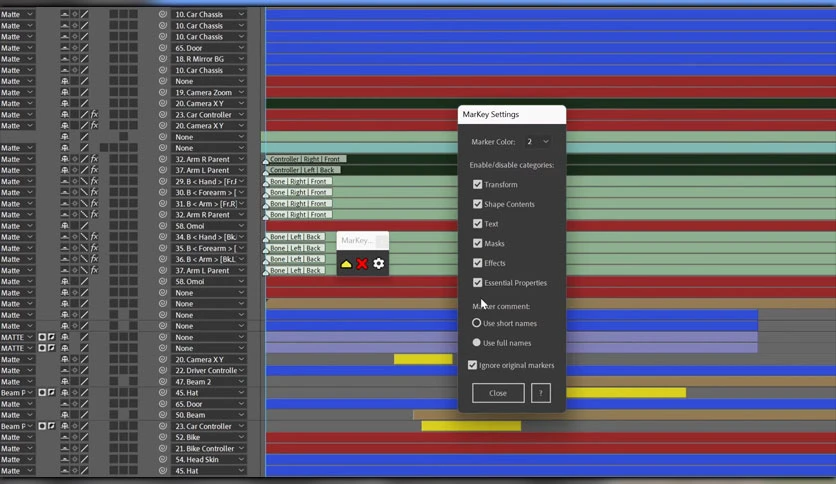
Task: Toggle quality switch on 30. B < Forearm > row
Action: click(84, 192)
